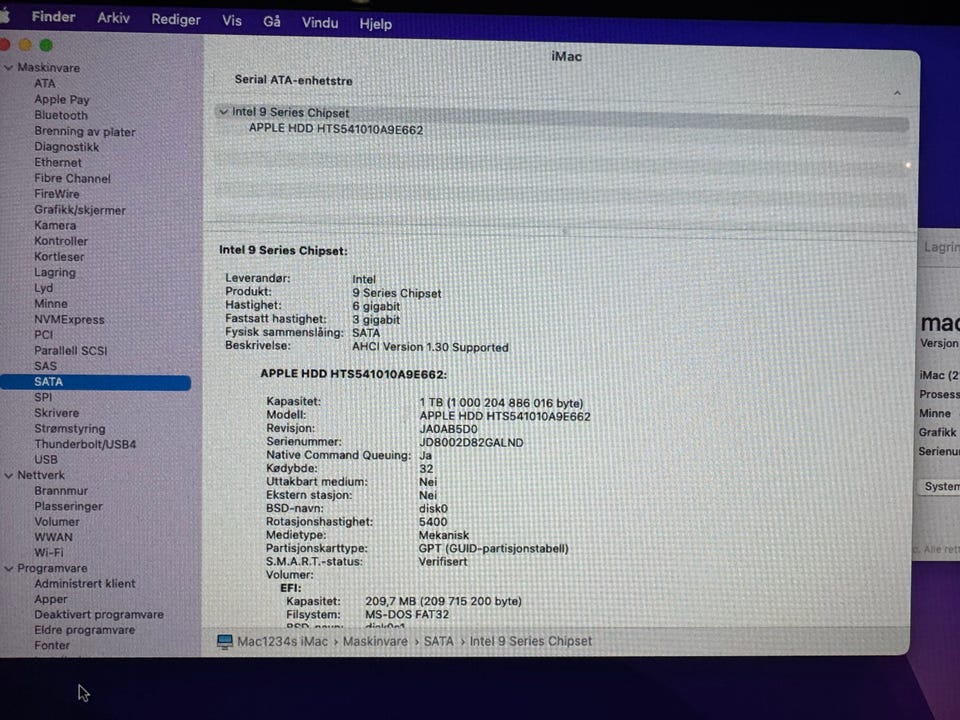The width and height of the screenshot is (960, 720).
Task: Select NVMExpress in the sidebar
Action: [x=69, y=320]
